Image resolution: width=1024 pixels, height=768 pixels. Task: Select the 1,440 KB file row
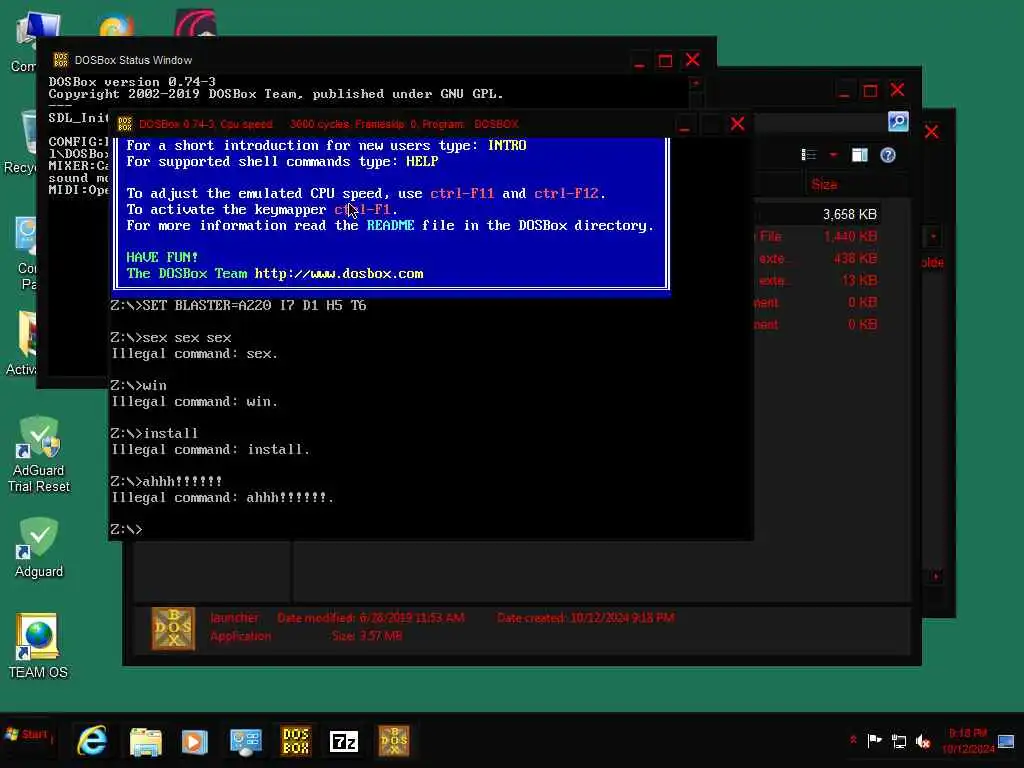tap(816, 236)
